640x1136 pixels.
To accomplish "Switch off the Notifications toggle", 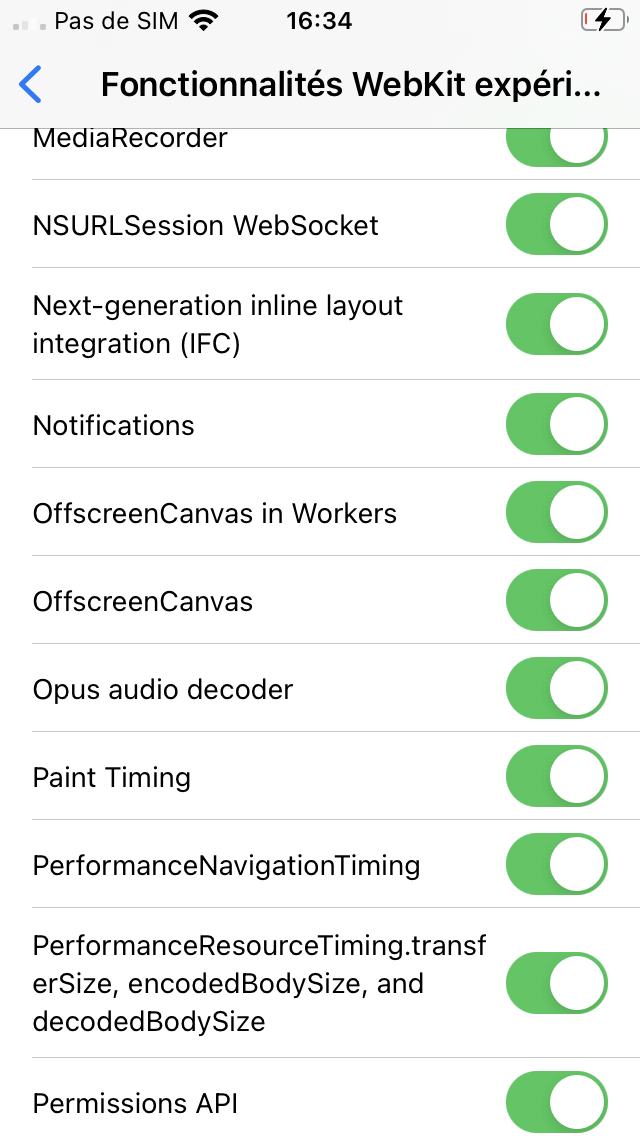I will (x=557, y=424).
